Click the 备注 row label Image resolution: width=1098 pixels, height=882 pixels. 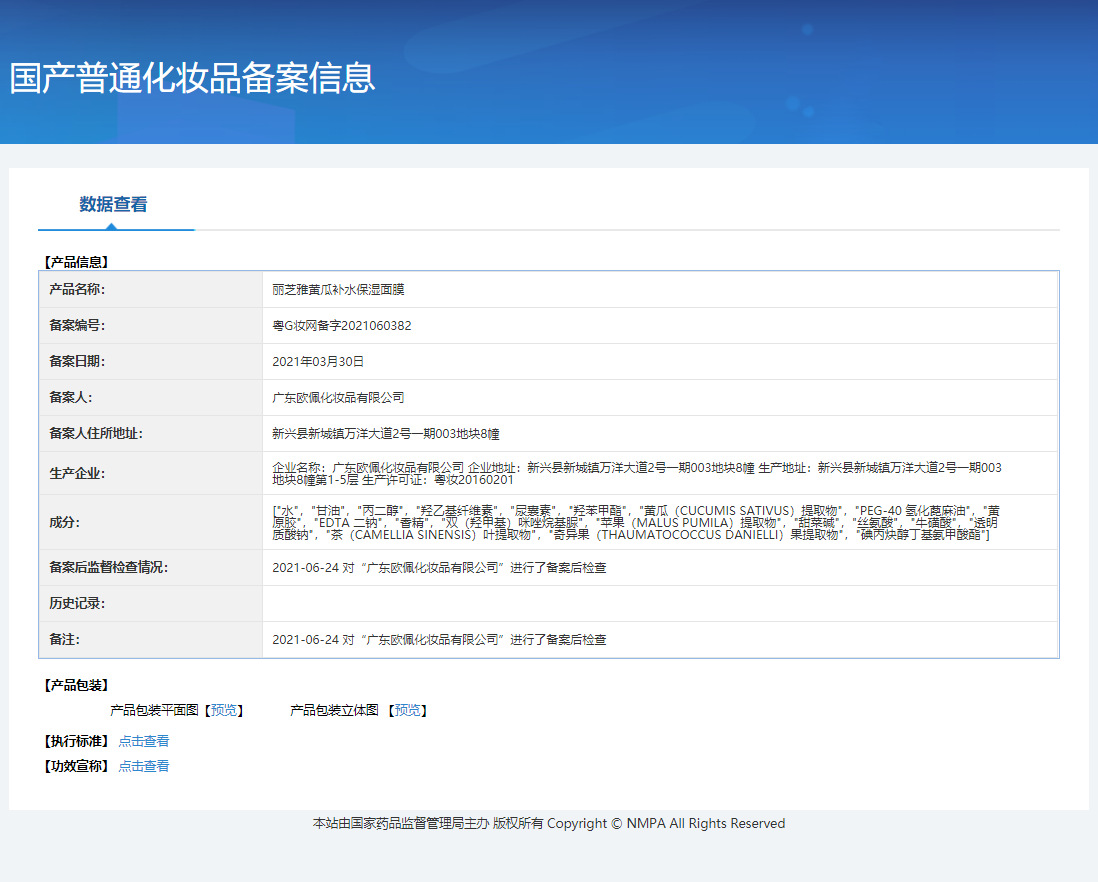(64, 640)
